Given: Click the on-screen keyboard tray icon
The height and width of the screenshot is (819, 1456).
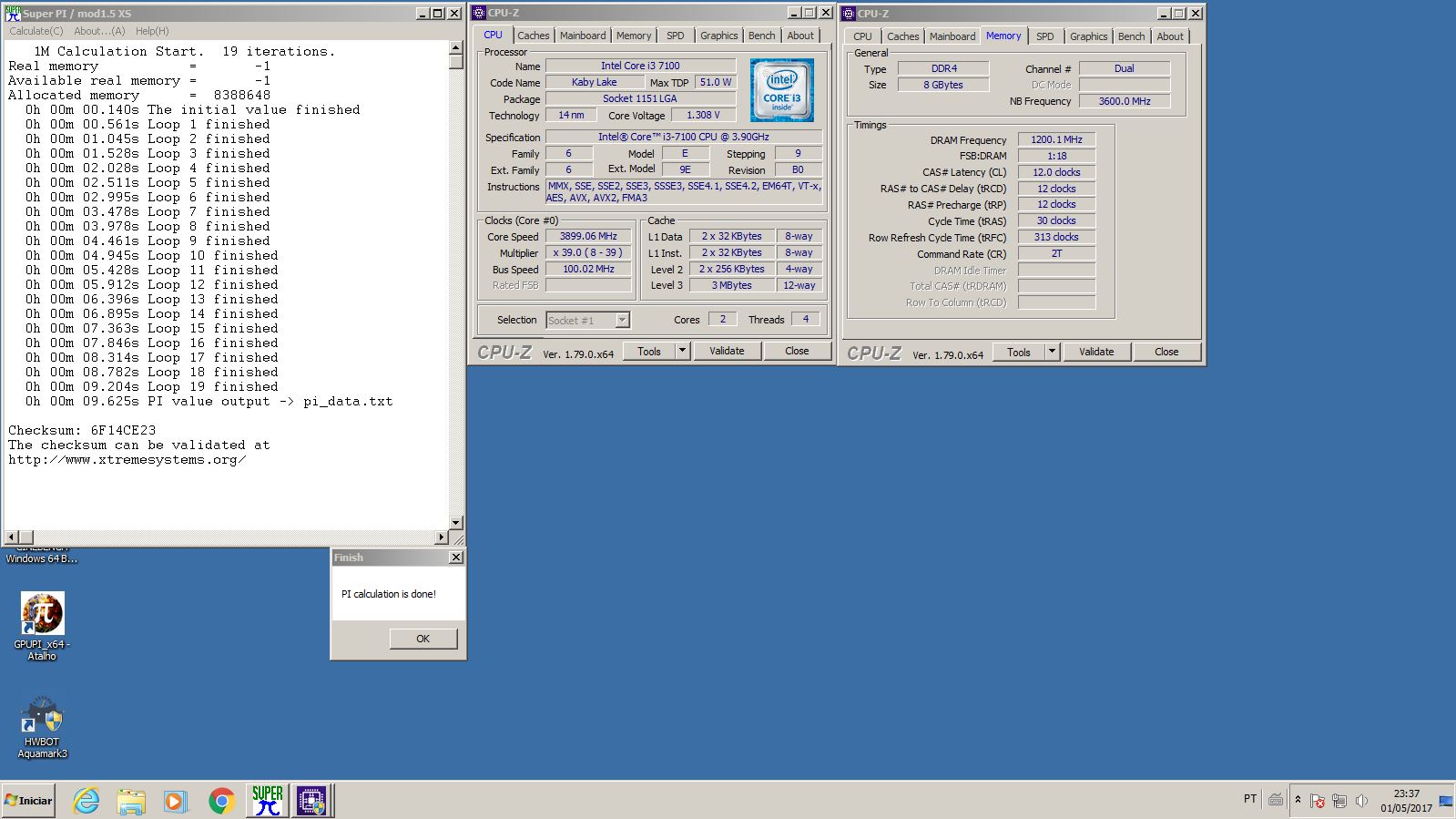Looking at the screenshot, I should pos(1276,799).
